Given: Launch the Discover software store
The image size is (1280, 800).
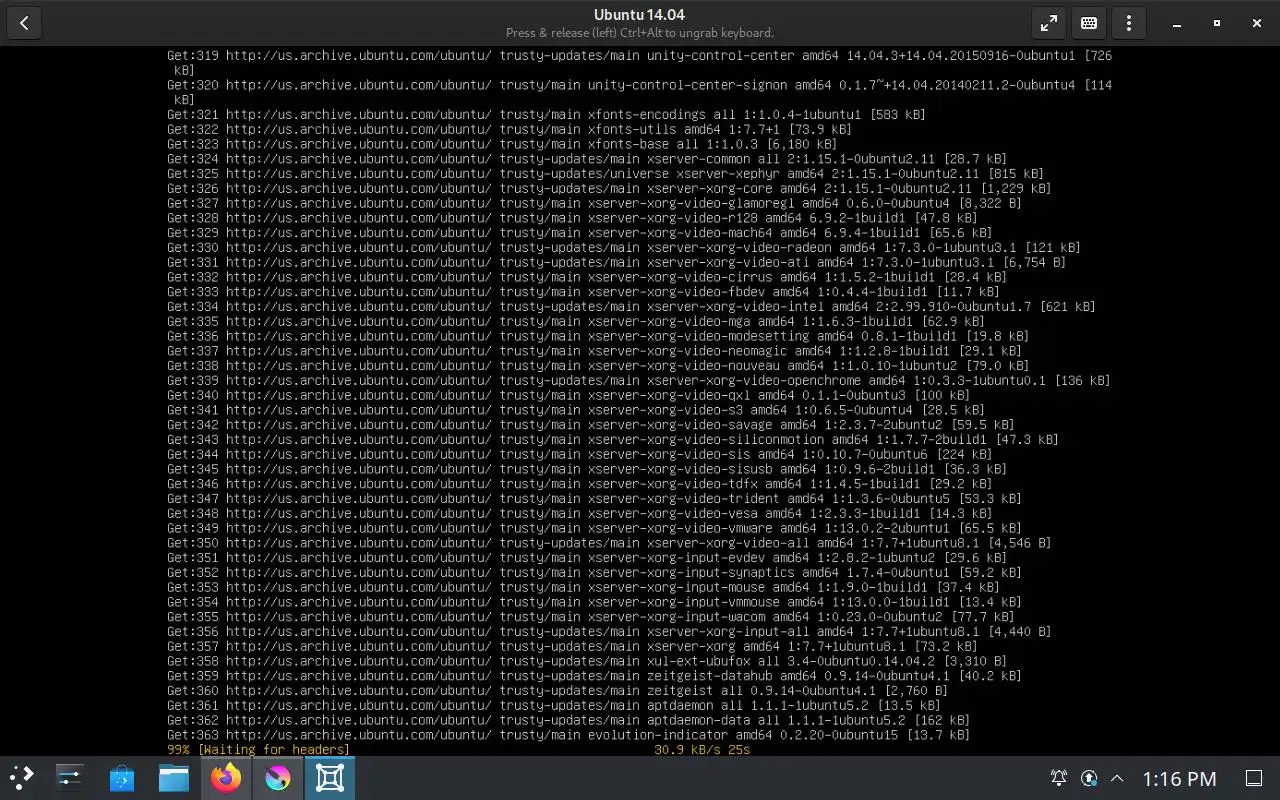Looking at the screenshot, I should (122, 778).
